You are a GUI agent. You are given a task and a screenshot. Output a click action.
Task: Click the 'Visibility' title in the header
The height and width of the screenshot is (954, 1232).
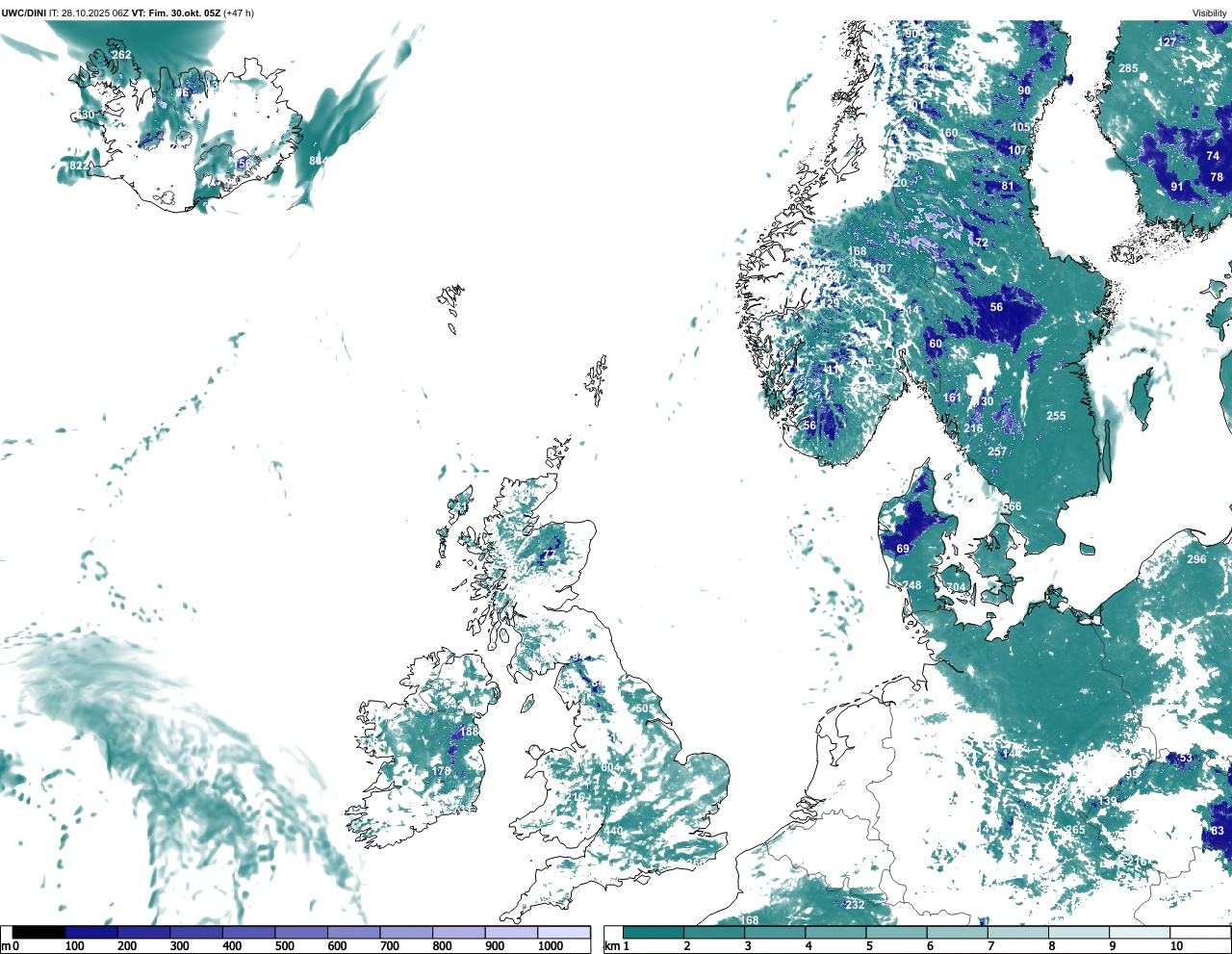(1210, 13)
